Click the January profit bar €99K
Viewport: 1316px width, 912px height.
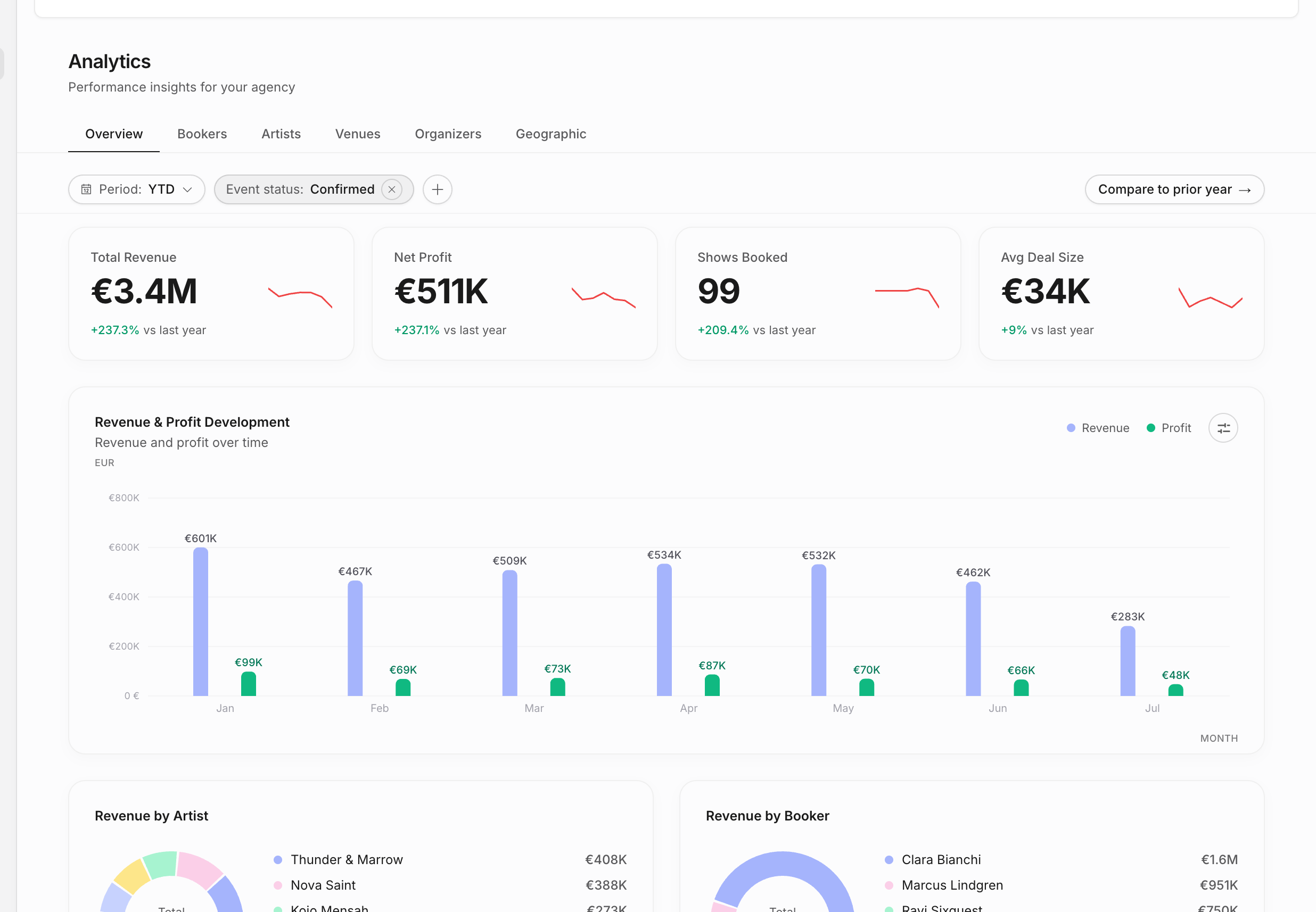tap(249, 683)
